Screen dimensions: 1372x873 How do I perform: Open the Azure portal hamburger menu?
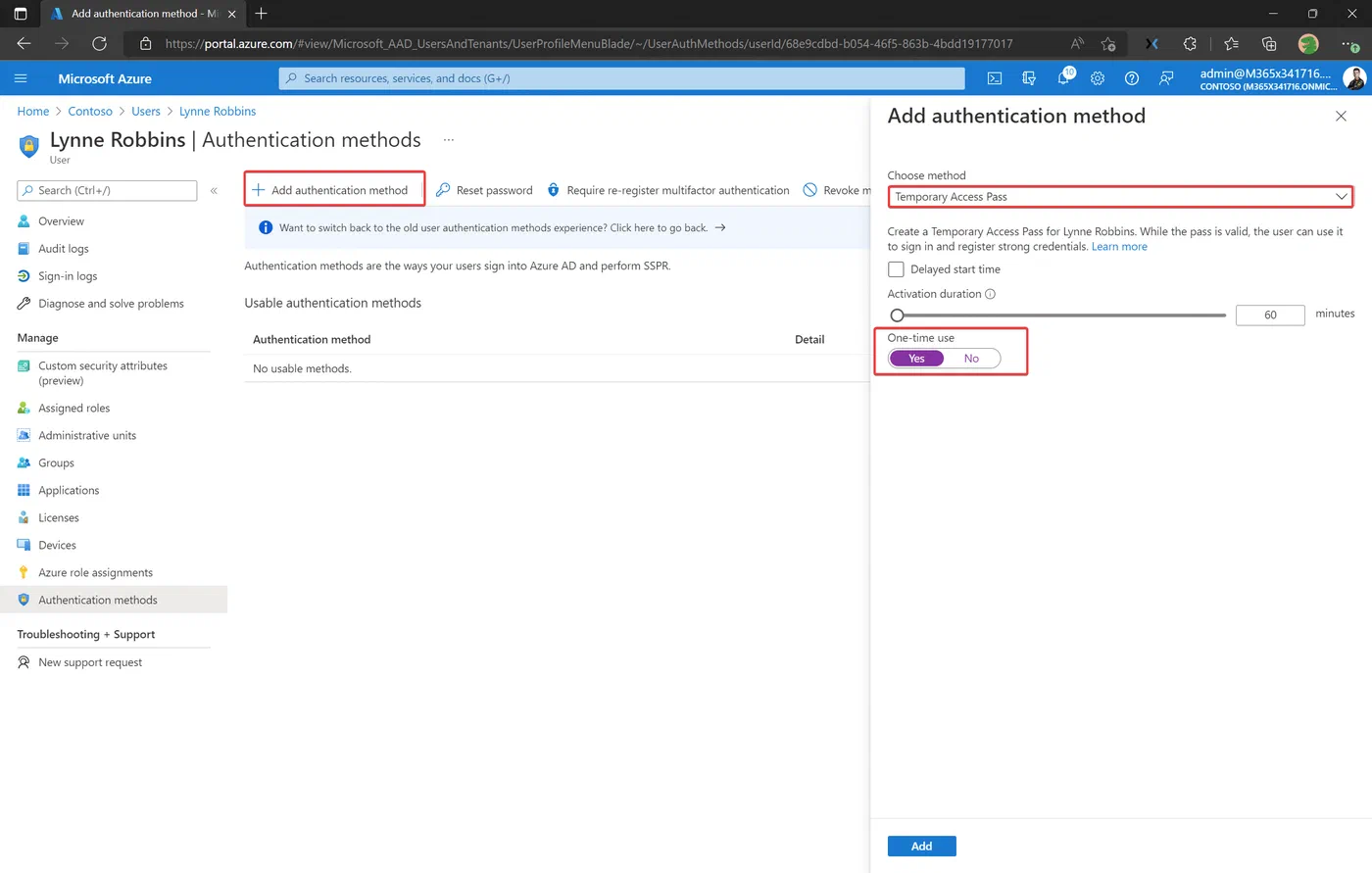(x=21, y=78)
